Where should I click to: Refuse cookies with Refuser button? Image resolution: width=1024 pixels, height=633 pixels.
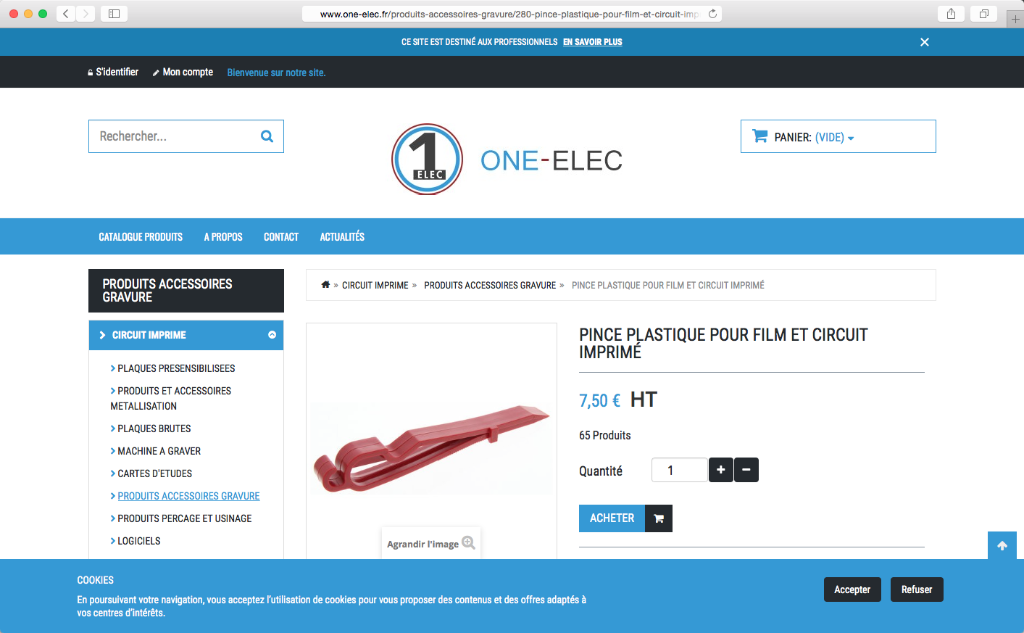pos(916,589)
